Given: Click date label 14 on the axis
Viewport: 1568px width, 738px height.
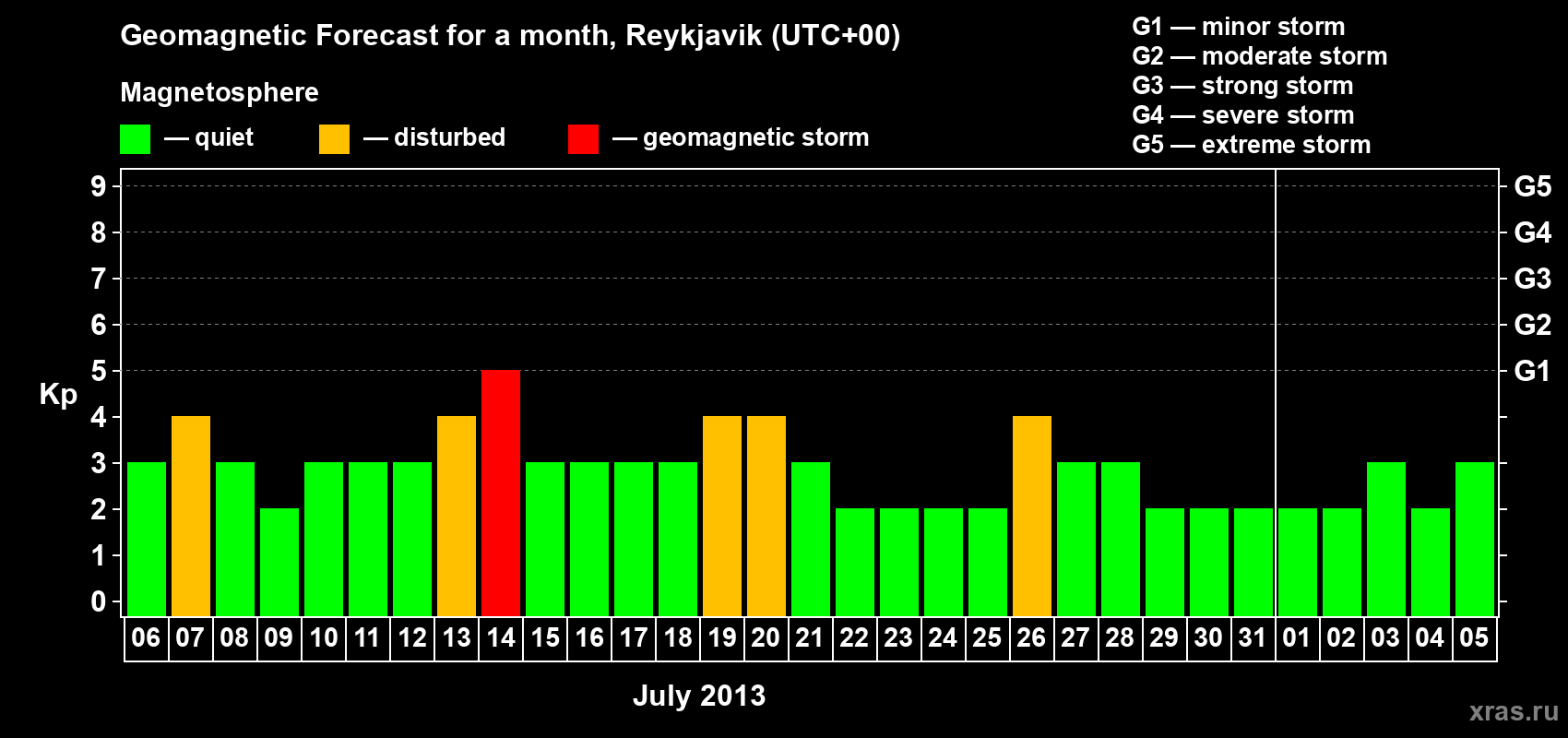Looking at the screenshot, I should coord(500,637).
